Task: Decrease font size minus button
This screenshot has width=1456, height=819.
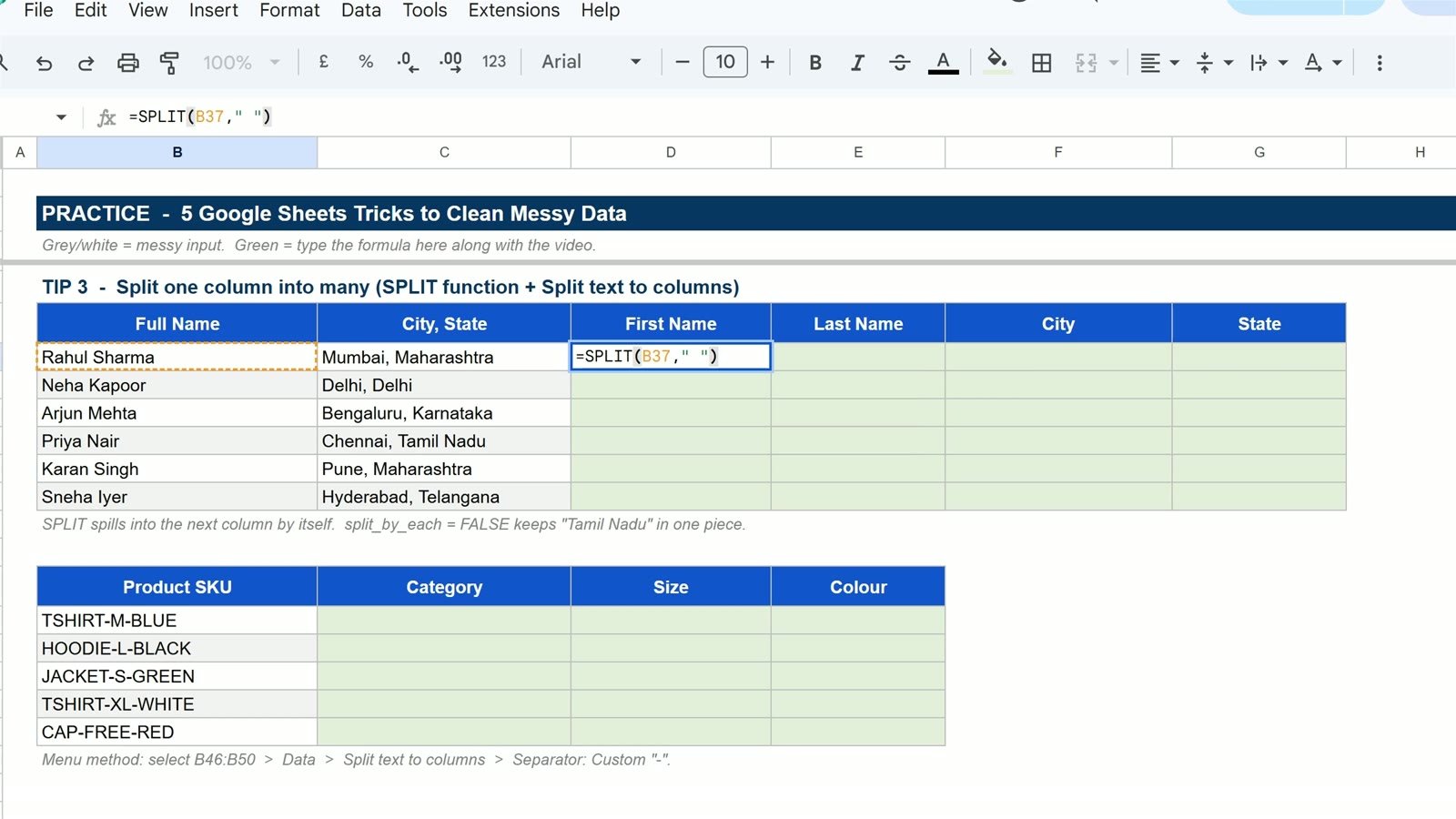Action: [682, 62]
